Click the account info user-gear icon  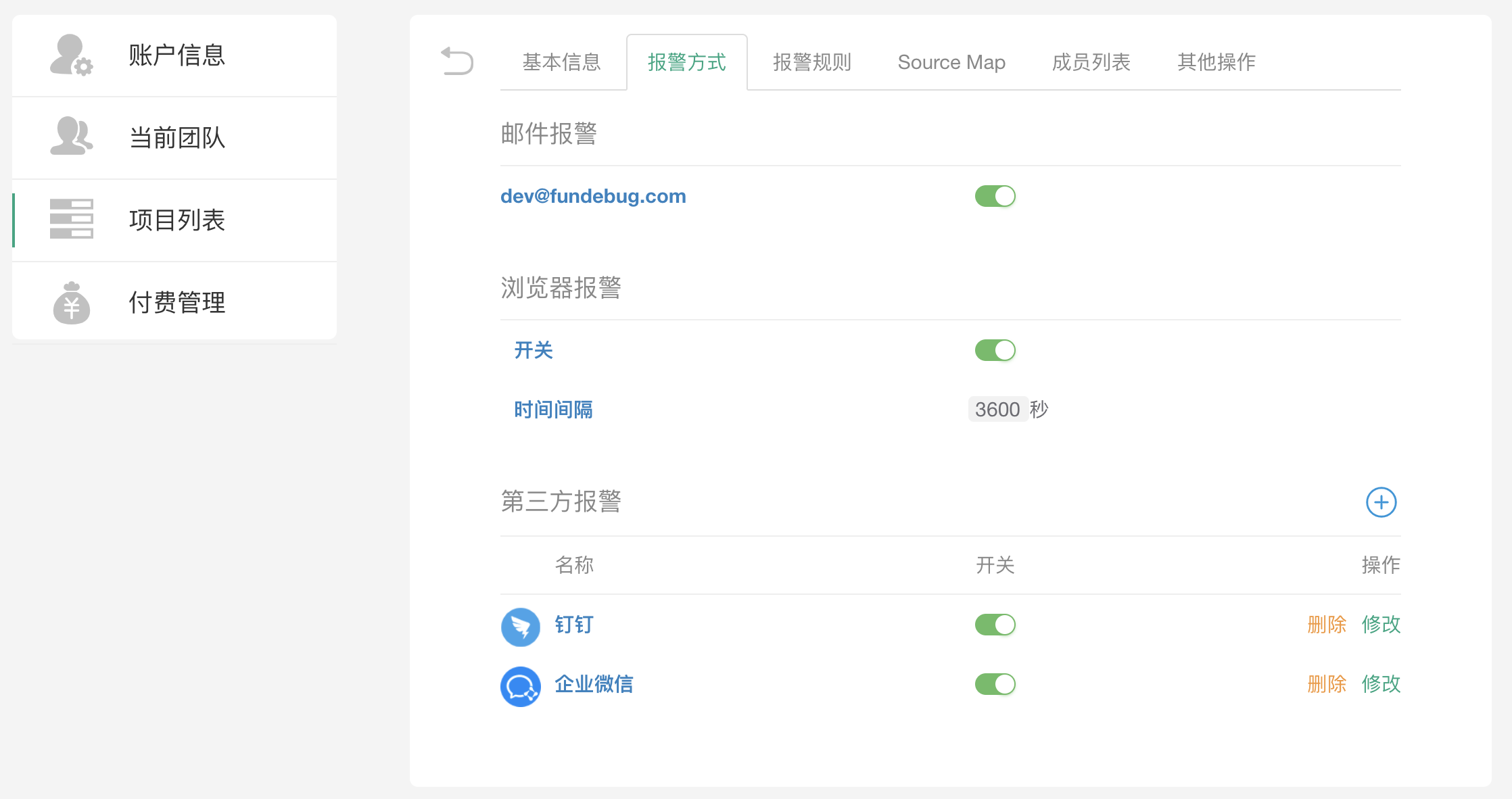[x=71, y=55]
